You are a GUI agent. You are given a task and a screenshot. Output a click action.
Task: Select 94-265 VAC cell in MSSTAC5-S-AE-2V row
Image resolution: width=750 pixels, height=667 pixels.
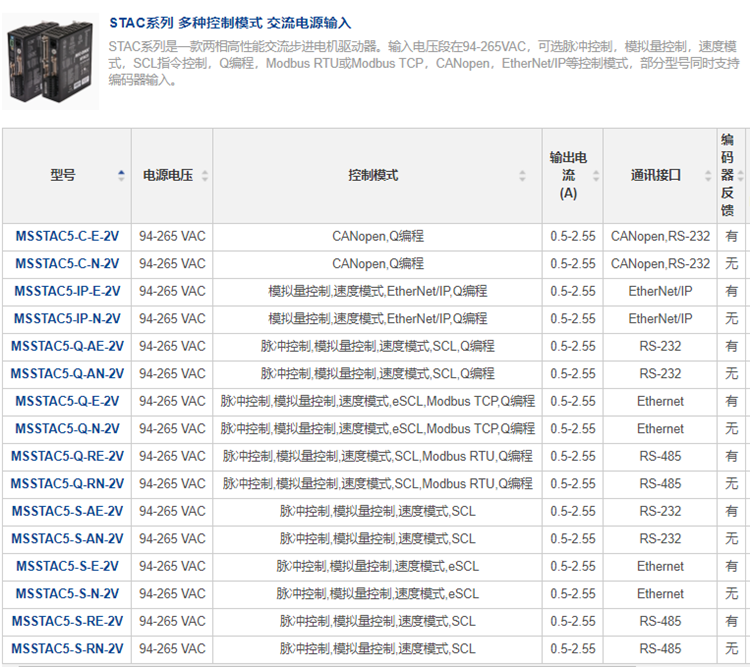click(172, 511)
